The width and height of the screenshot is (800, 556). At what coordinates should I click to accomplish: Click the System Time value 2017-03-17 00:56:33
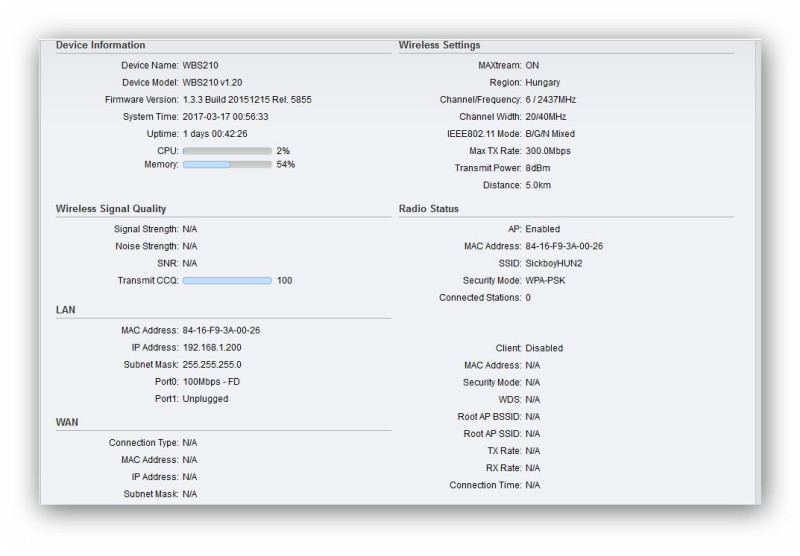pos(225,117)
